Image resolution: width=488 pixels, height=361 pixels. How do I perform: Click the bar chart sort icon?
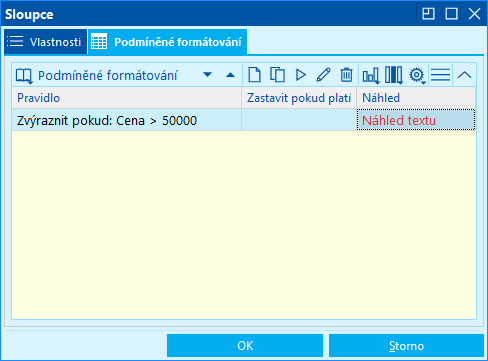371,75
